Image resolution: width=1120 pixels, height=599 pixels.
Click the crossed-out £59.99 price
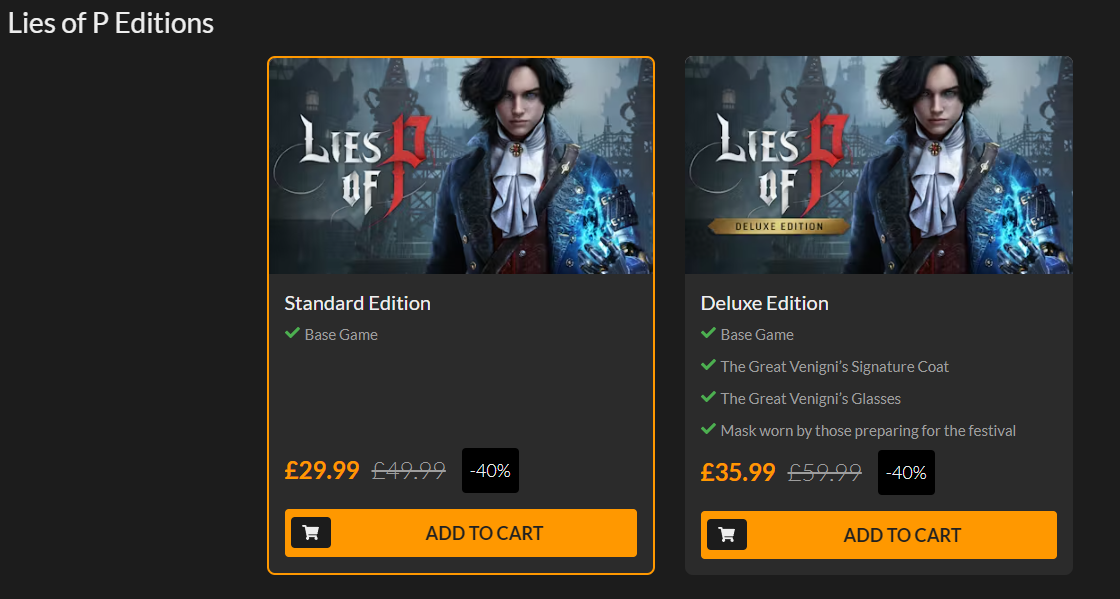tap(825, 473)
